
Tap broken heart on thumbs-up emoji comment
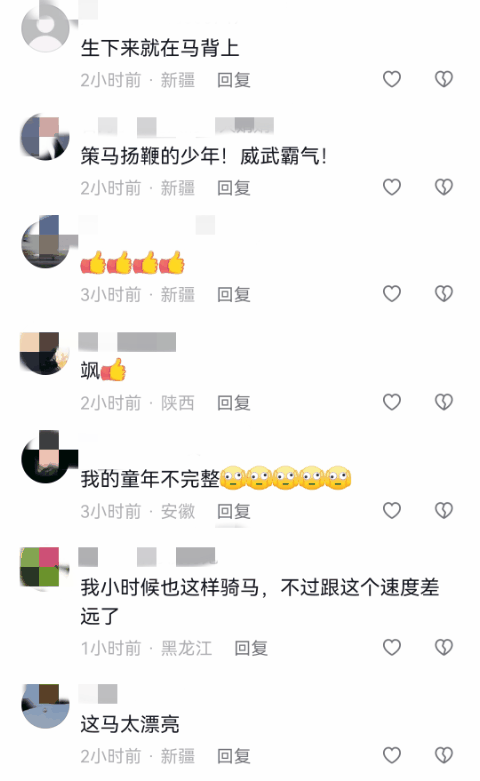click(444, 293)
